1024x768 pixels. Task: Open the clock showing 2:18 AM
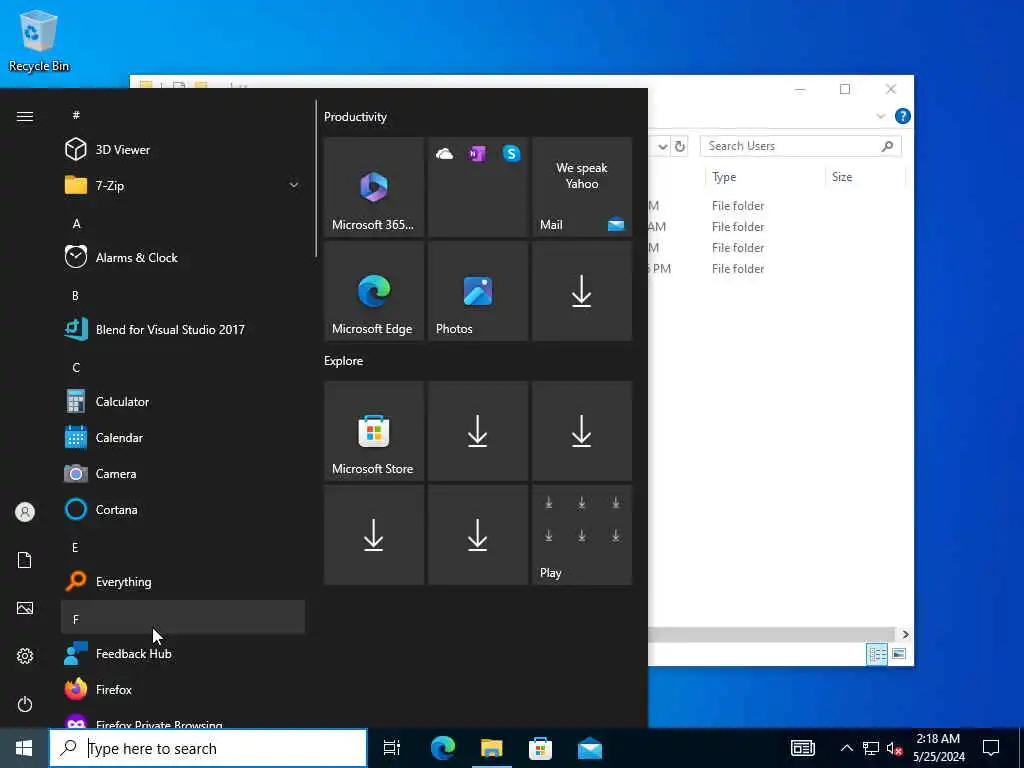click(x=938, y=748)
